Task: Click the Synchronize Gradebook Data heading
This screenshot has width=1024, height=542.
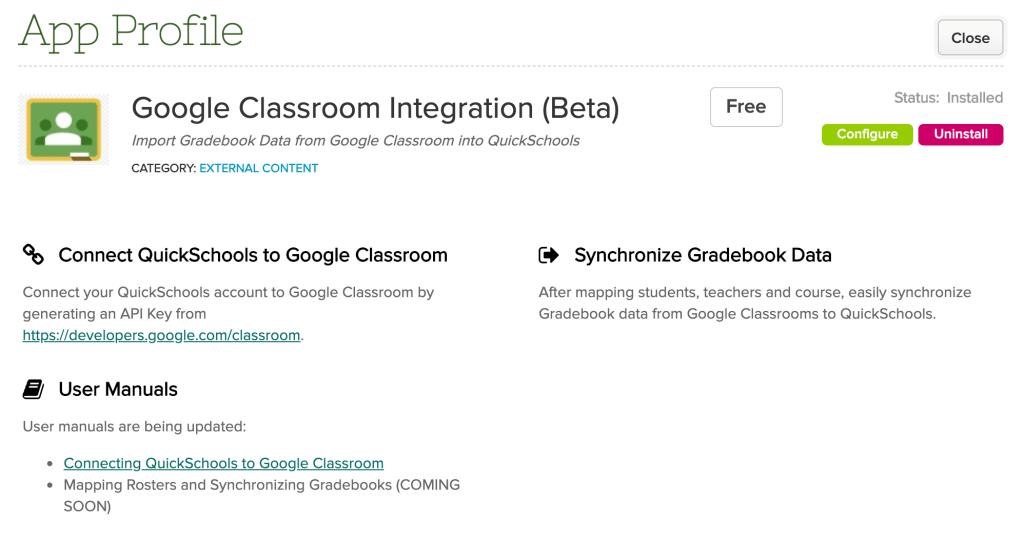Action: [703, 255]
